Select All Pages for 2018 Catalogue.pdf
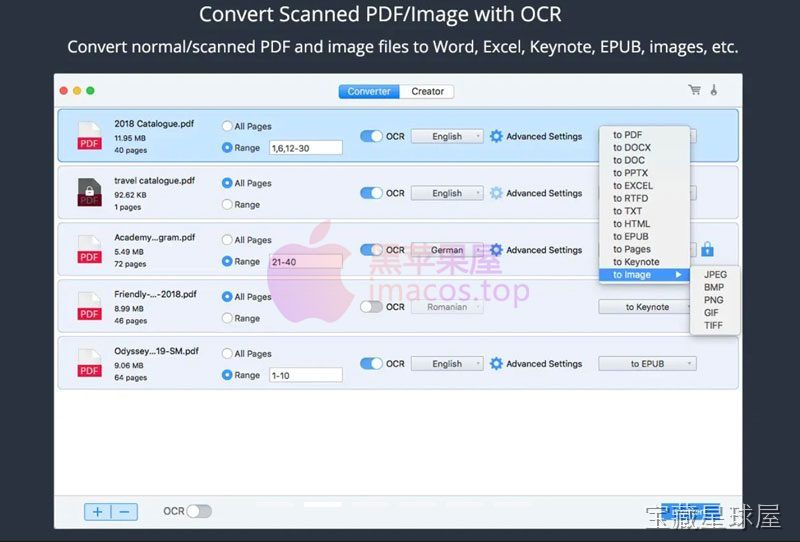Image resolution: width=800 pixels, height=542 pixels. 227,126
